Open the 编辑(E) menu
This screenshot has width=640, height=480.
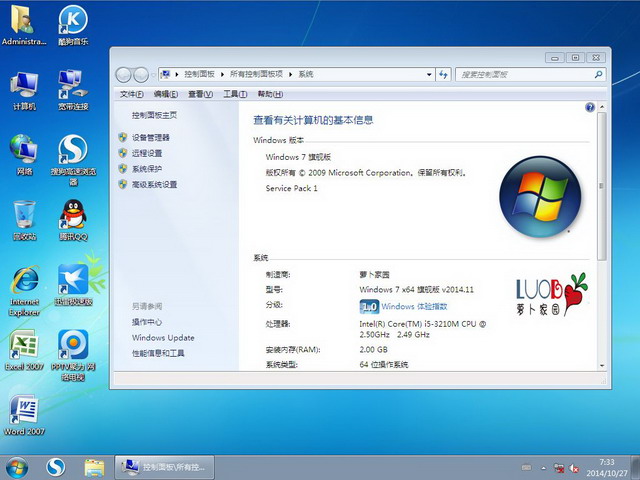coord(166,94)
